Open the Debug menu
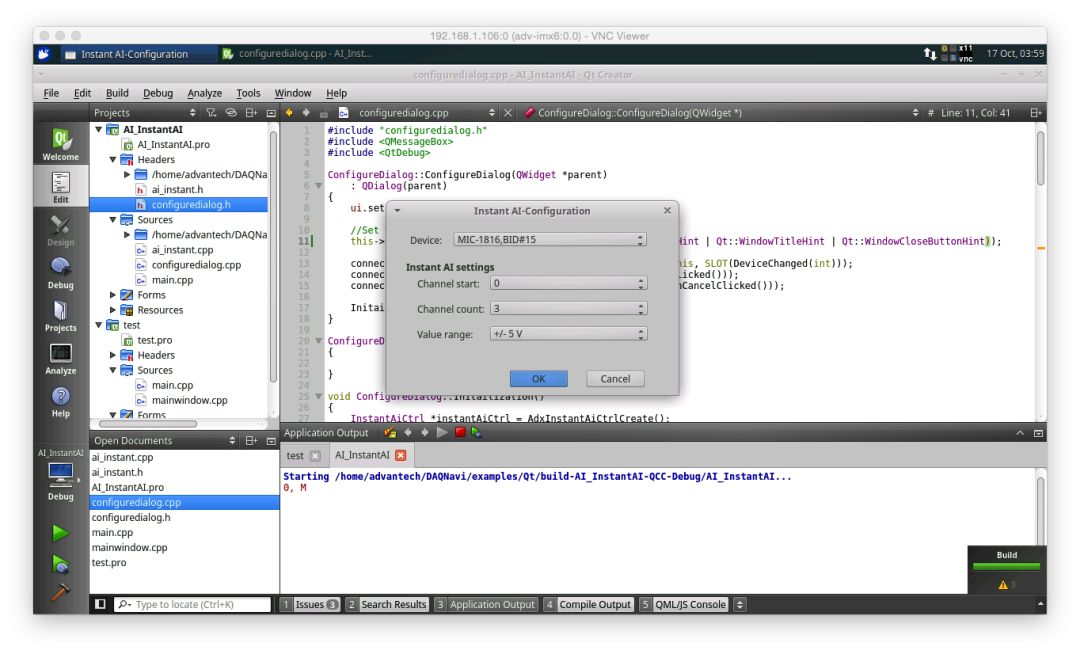The width and height of the screenshot is (1080, 654). (x=158, y=93)
